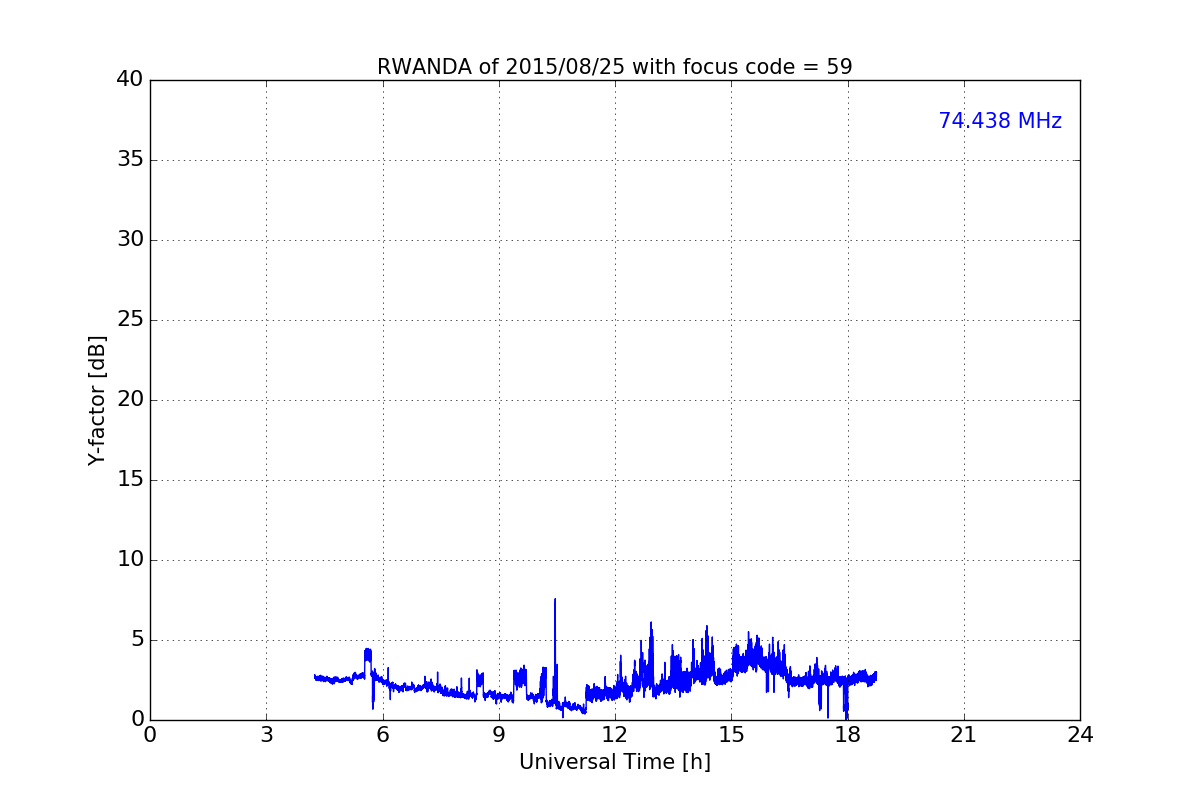Click y-axis tick value 5
This screenshot has height=800, width=1200.
tap(137, 640)
